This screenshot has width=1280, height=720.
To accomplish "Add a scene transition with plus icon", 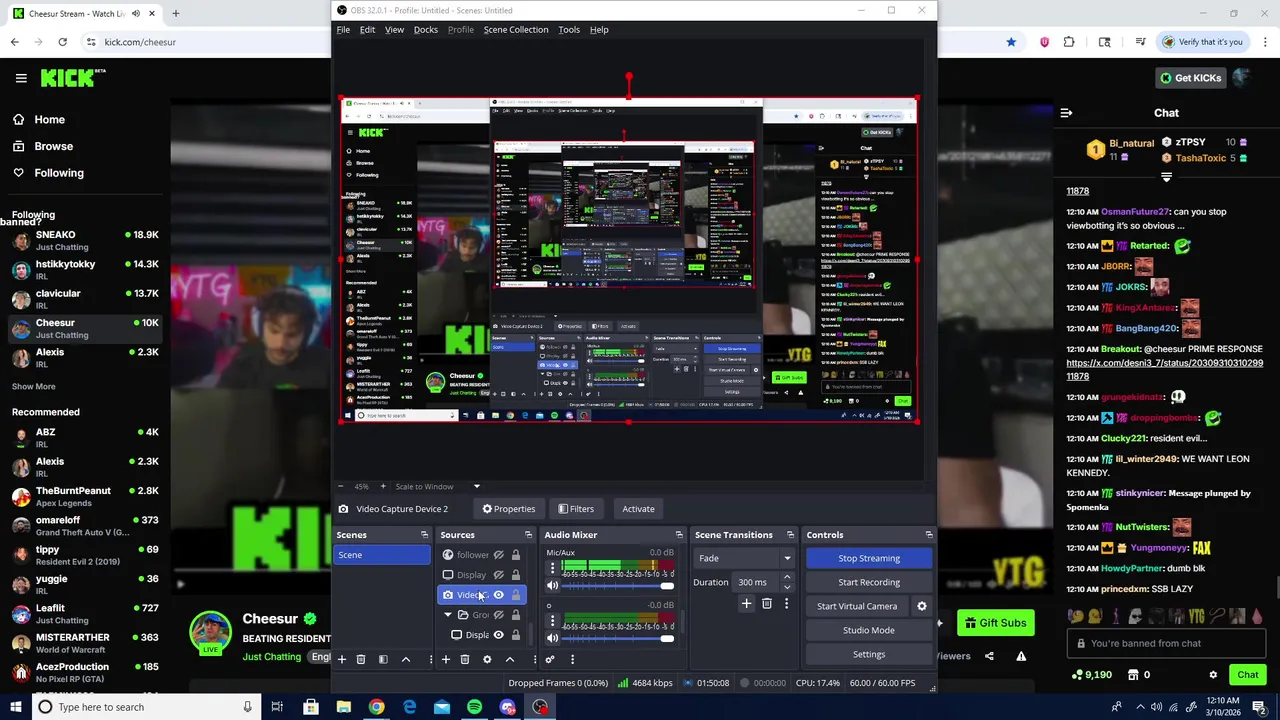I will (x=746, y=604).
